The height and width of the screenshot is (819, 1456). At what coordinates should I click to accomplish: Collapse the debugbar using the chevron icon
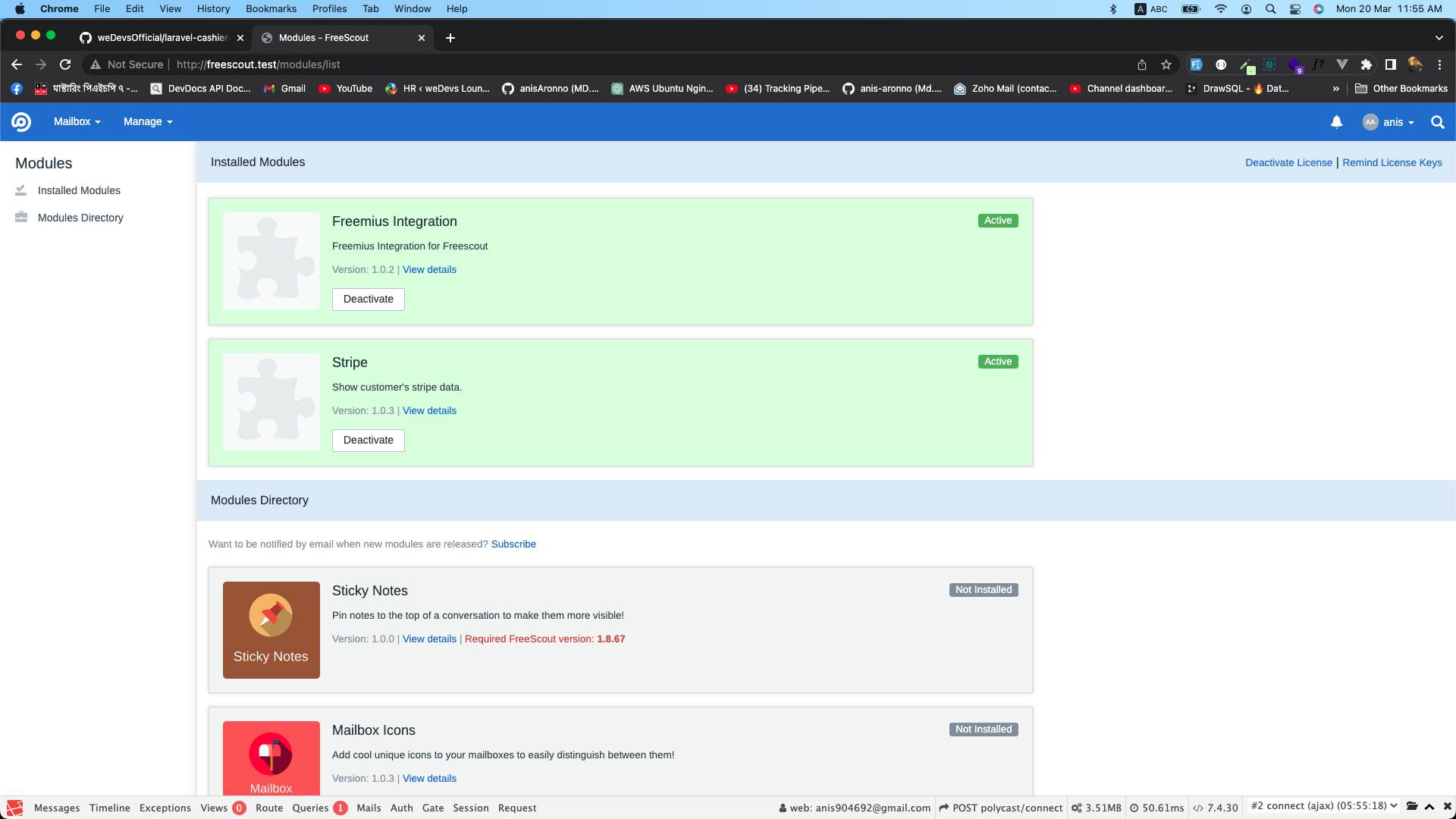tap(1428, 808)
